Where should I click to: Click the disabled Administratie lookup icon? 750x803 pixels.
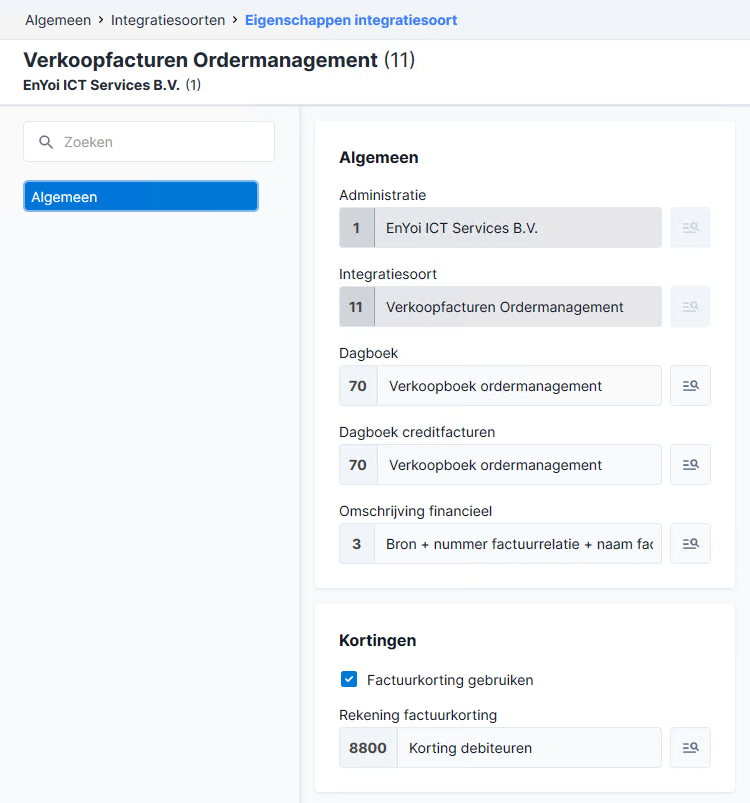[690, 227]
